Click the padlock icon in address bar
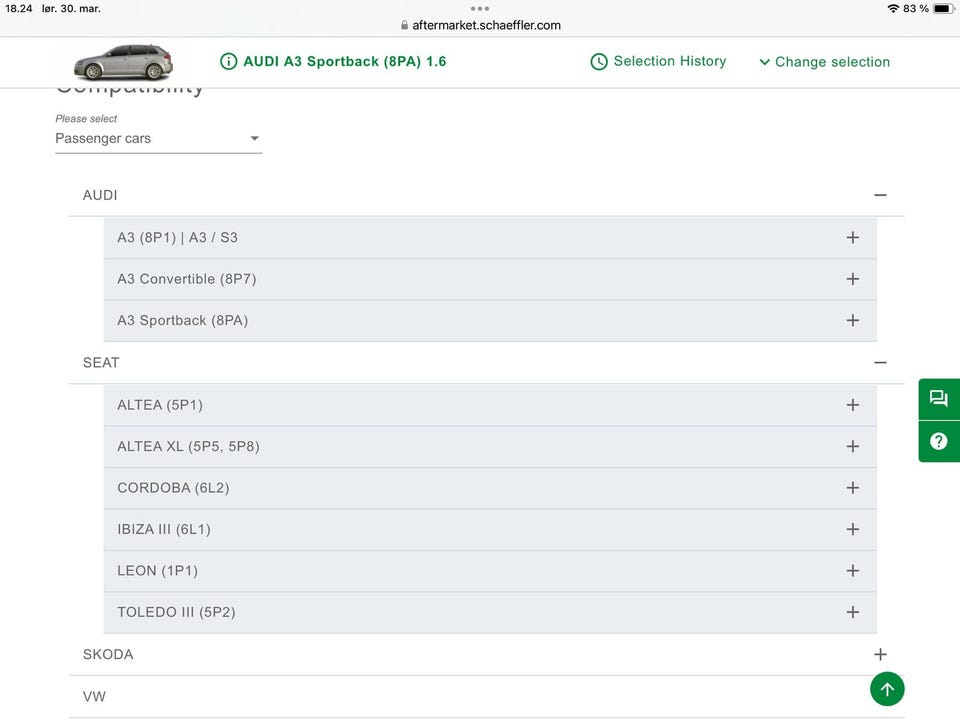Viewport: 960px width, 720px height. pyautogui.click(x=404, y=25)
